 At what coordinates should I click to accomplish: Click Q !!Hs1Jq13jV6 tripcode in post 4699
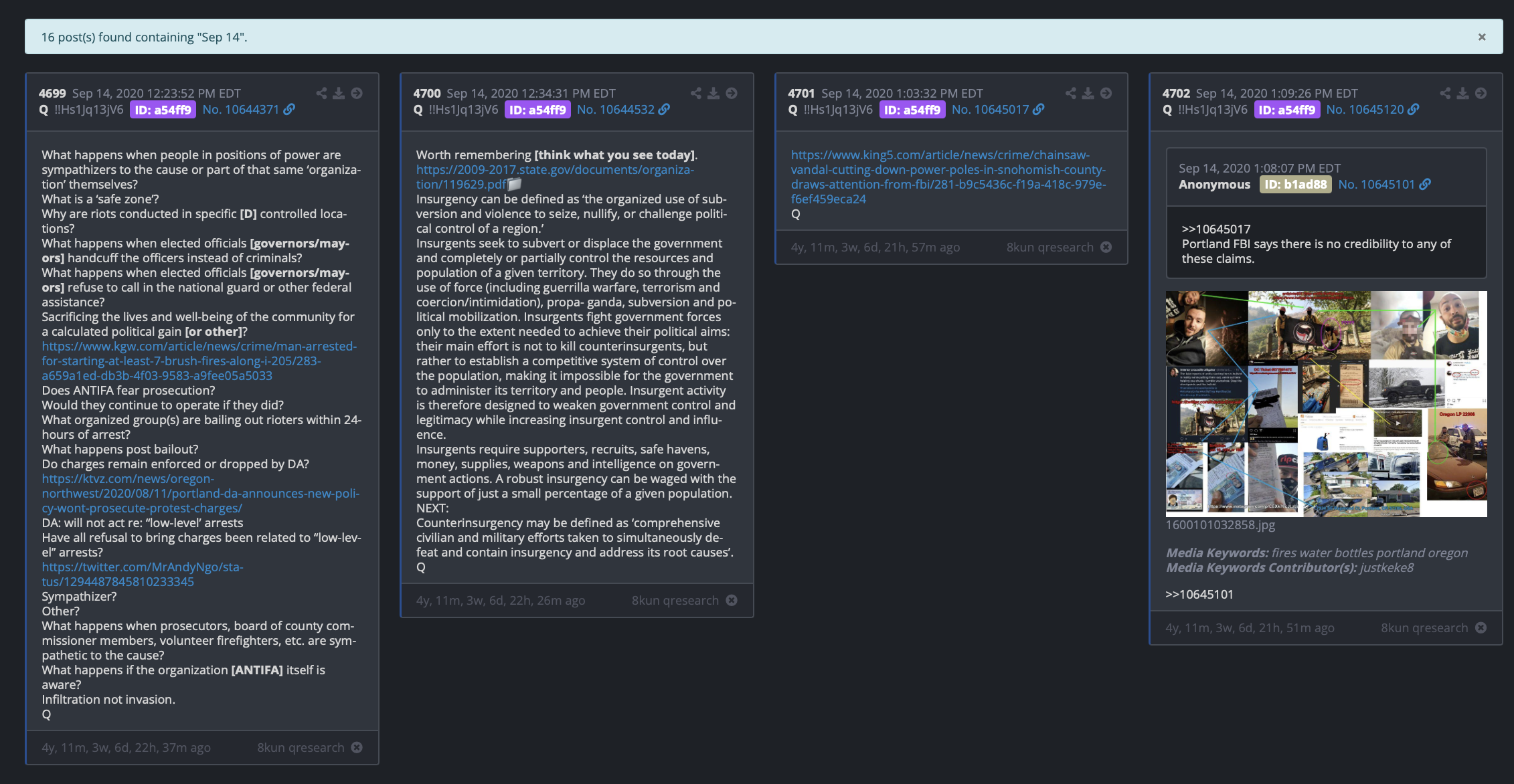[x=81, y=110]
